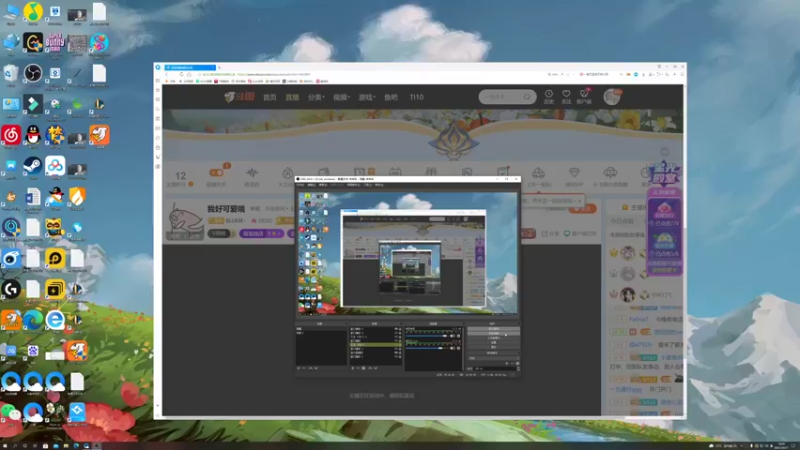The image size is (800, 450).
Task: Open 客户端 icon in Douyu header
Action: 584,96
